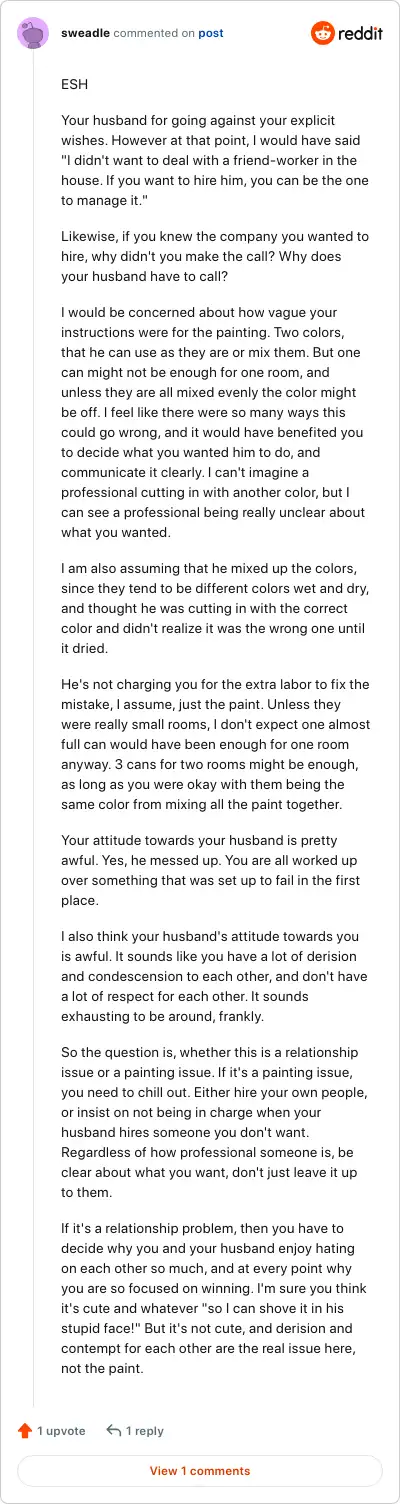Click the reply arrow icon
This screenshot has height=1504, width=400.
(114, 1431)
